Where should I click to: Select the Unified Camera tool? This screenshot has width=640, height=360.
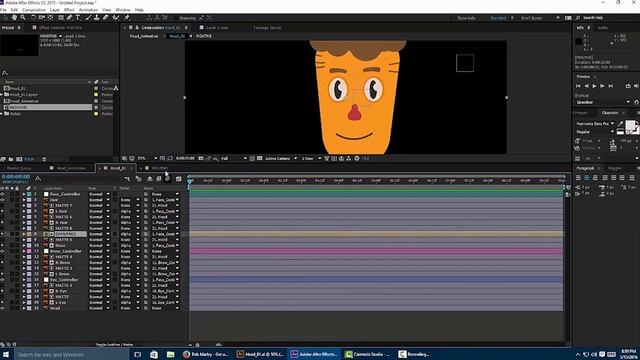tap(42, 18)
